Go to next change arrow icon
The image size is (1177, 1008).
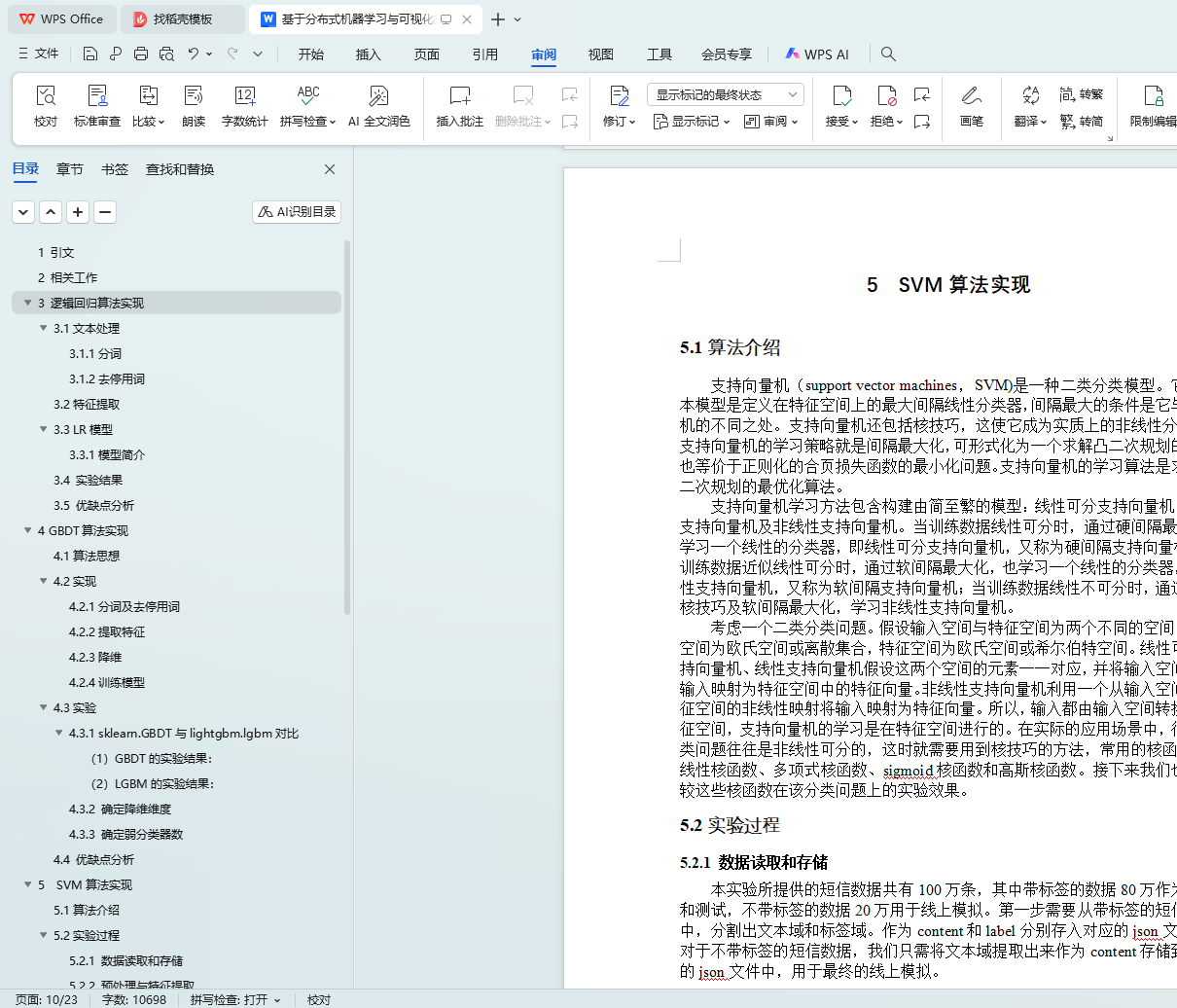pyautogui.click(x=922, y=122)
